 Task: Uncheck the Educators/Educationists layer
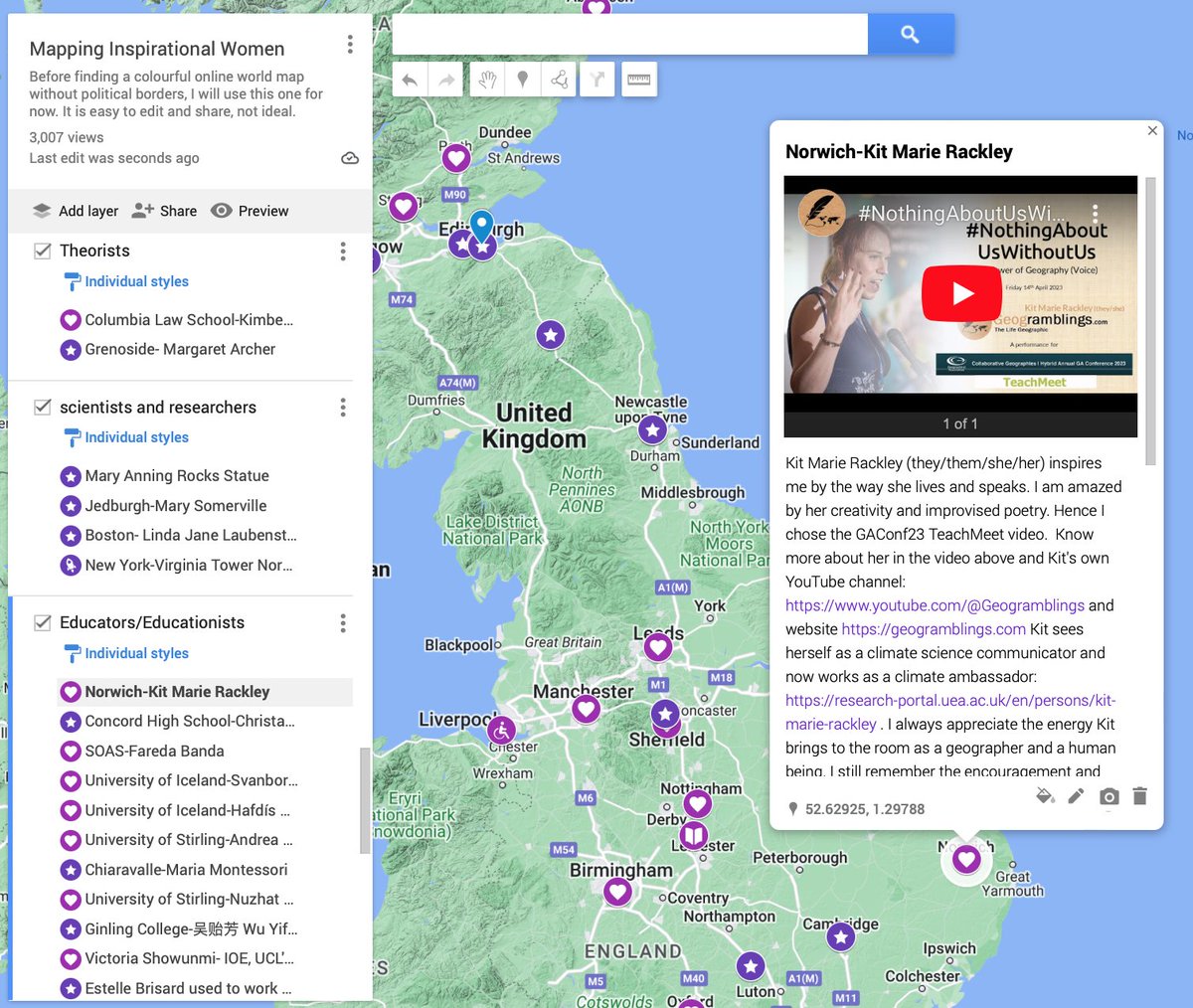[x=42, y=622]
